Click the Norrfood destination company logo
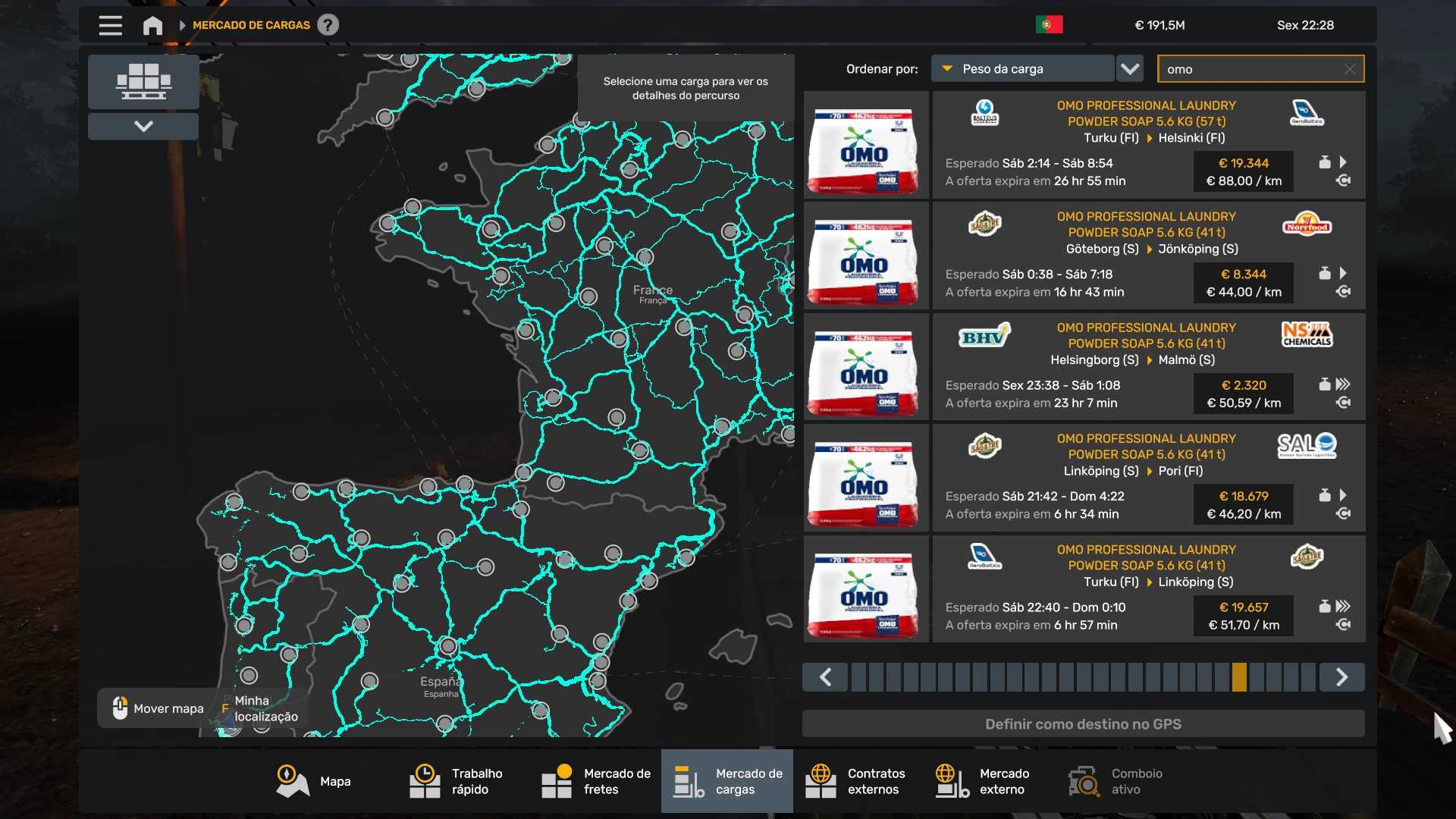1456x819 pixels. pos(1307,224)
